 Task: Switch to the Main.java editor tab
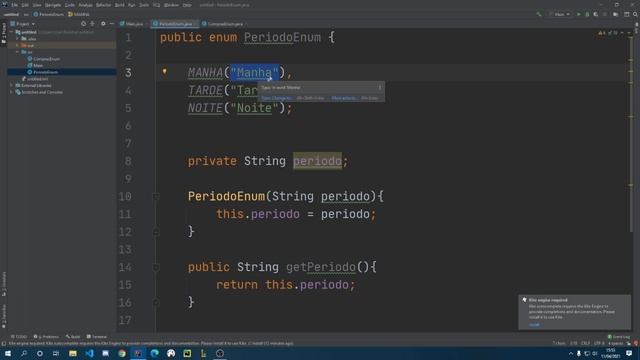(x=132, y=24)
